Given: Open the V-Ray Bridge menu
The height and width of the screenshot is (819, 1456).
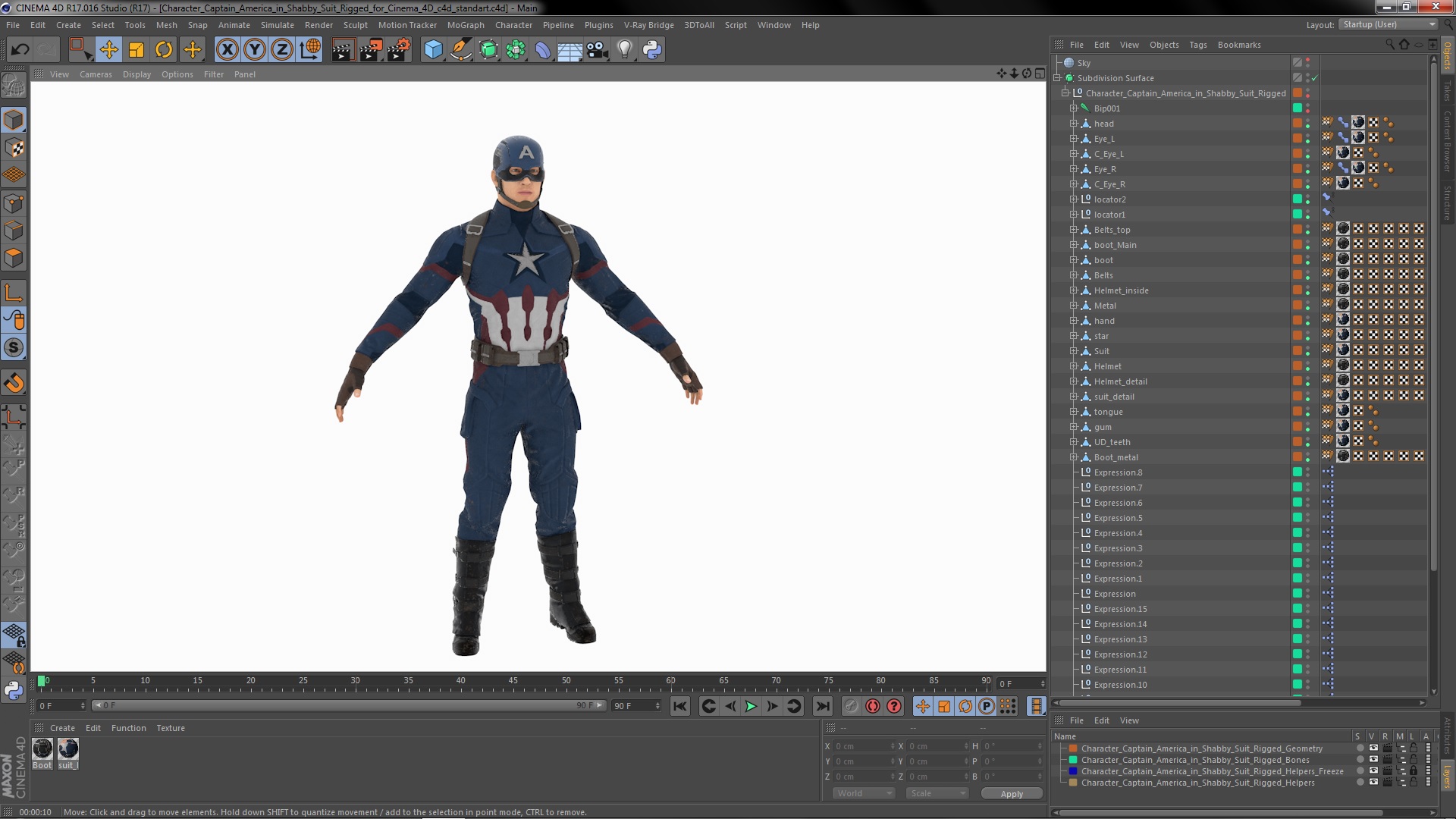Looking at the screenshot, I should [648, 25].
